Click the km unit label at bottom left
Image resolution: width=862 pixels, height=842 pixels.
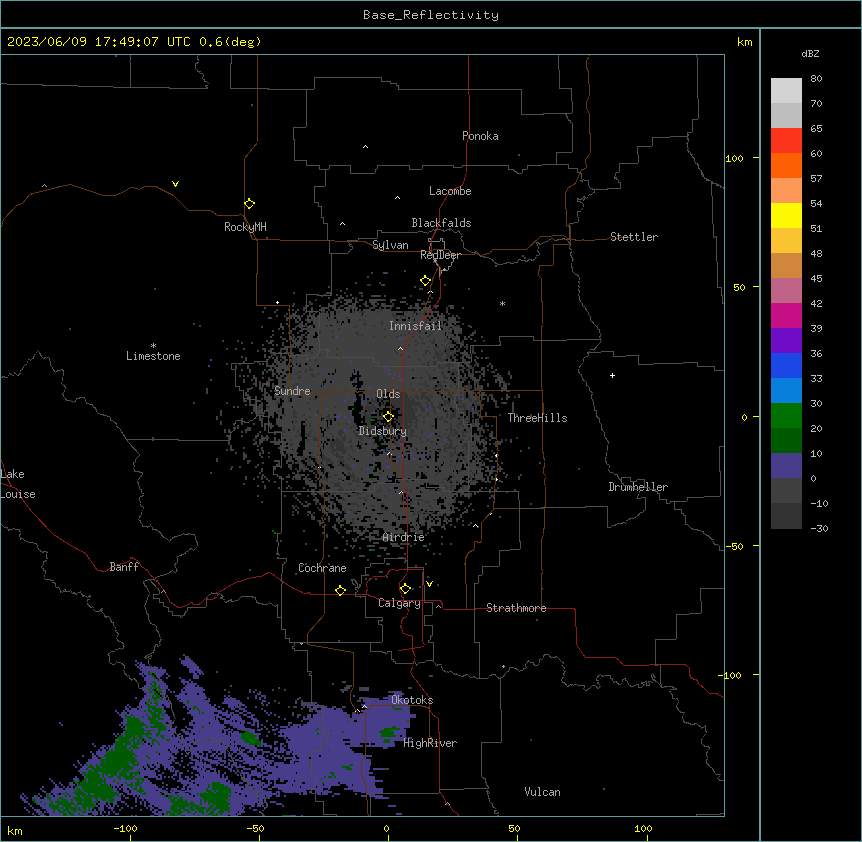(x=14, y=830)
